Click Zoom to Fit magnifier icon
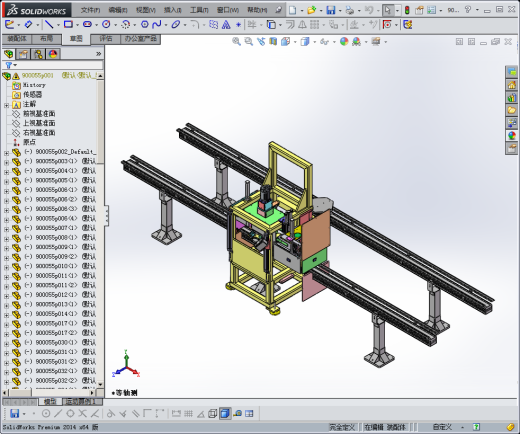The image size is (520, 434). [236, 41]
